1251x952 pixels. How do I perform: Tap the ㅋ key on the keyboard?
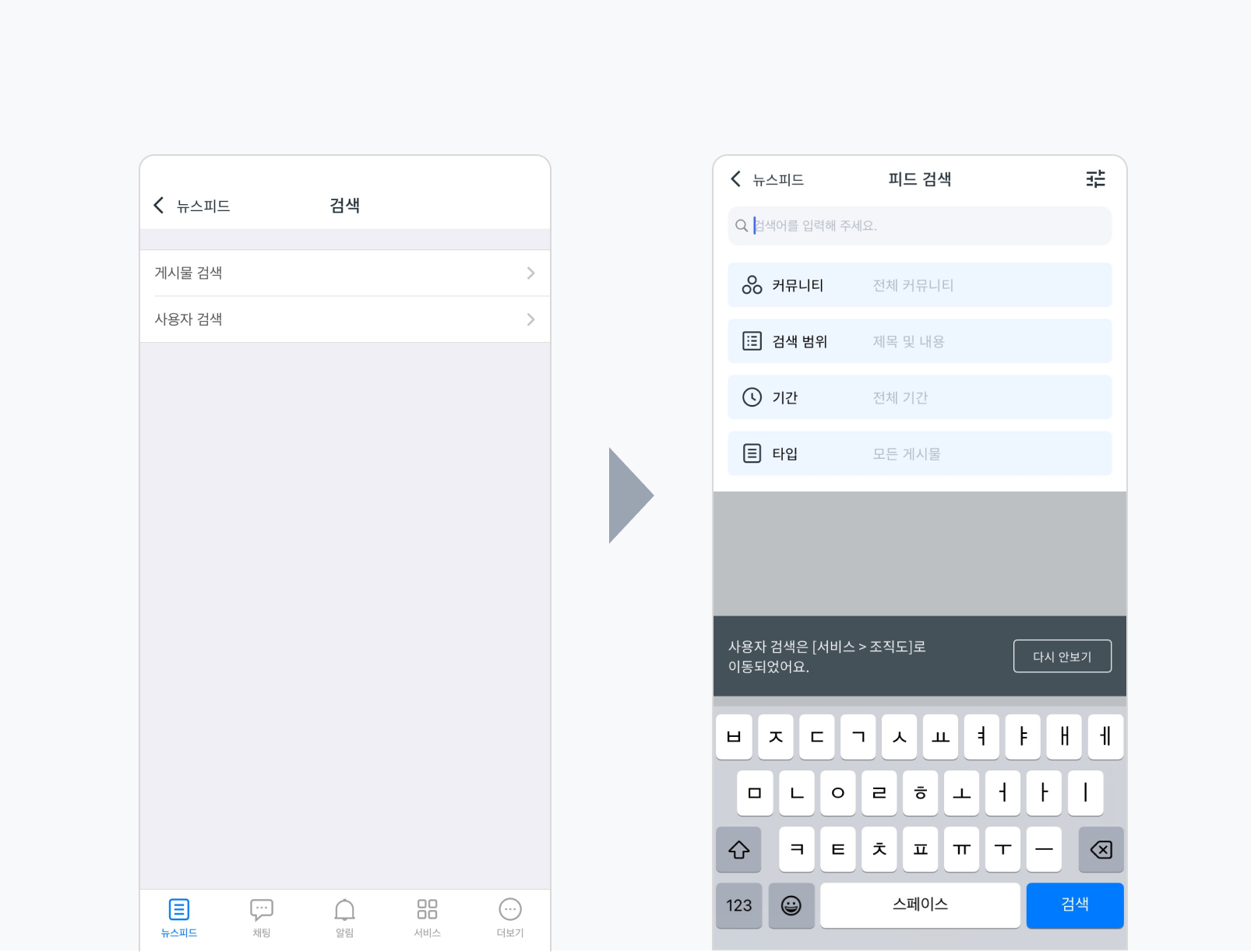(x=796, y=849)
